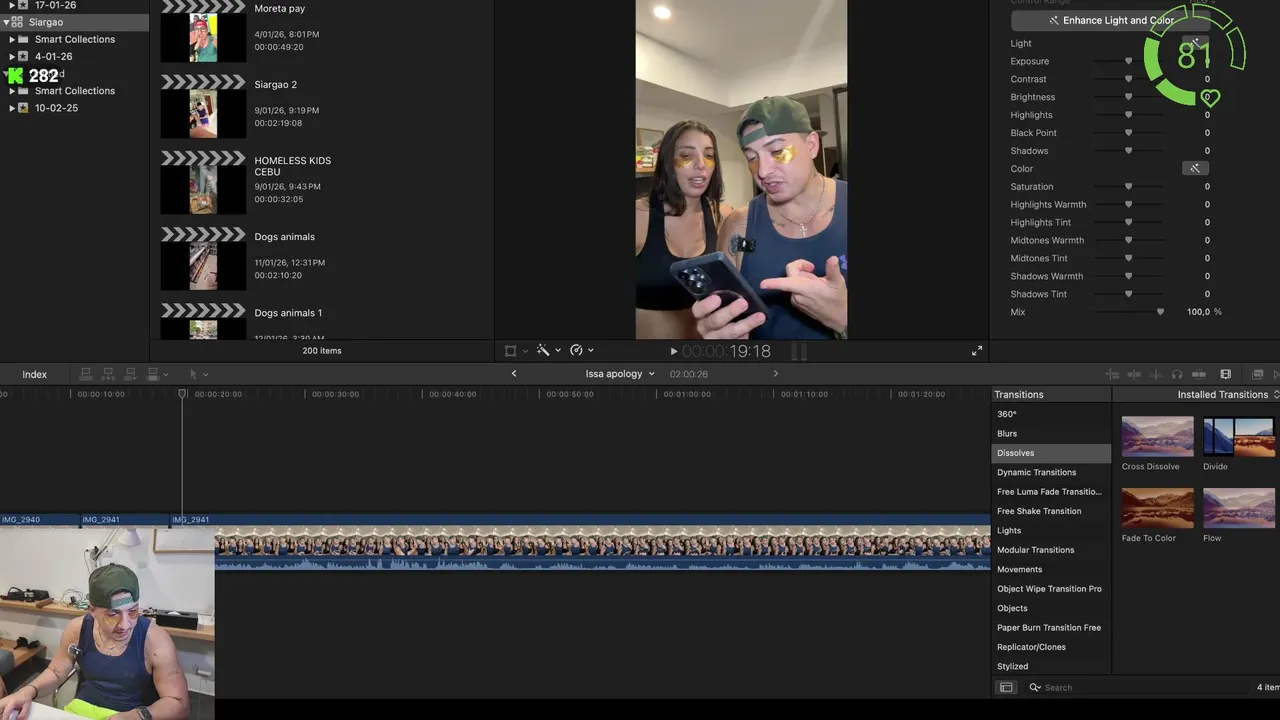Enter full screen viewer mode

pyautogui.click(x=977, y=351)
